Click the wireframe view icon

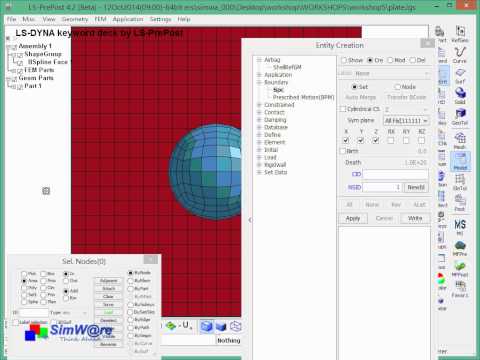click(236, 326)
